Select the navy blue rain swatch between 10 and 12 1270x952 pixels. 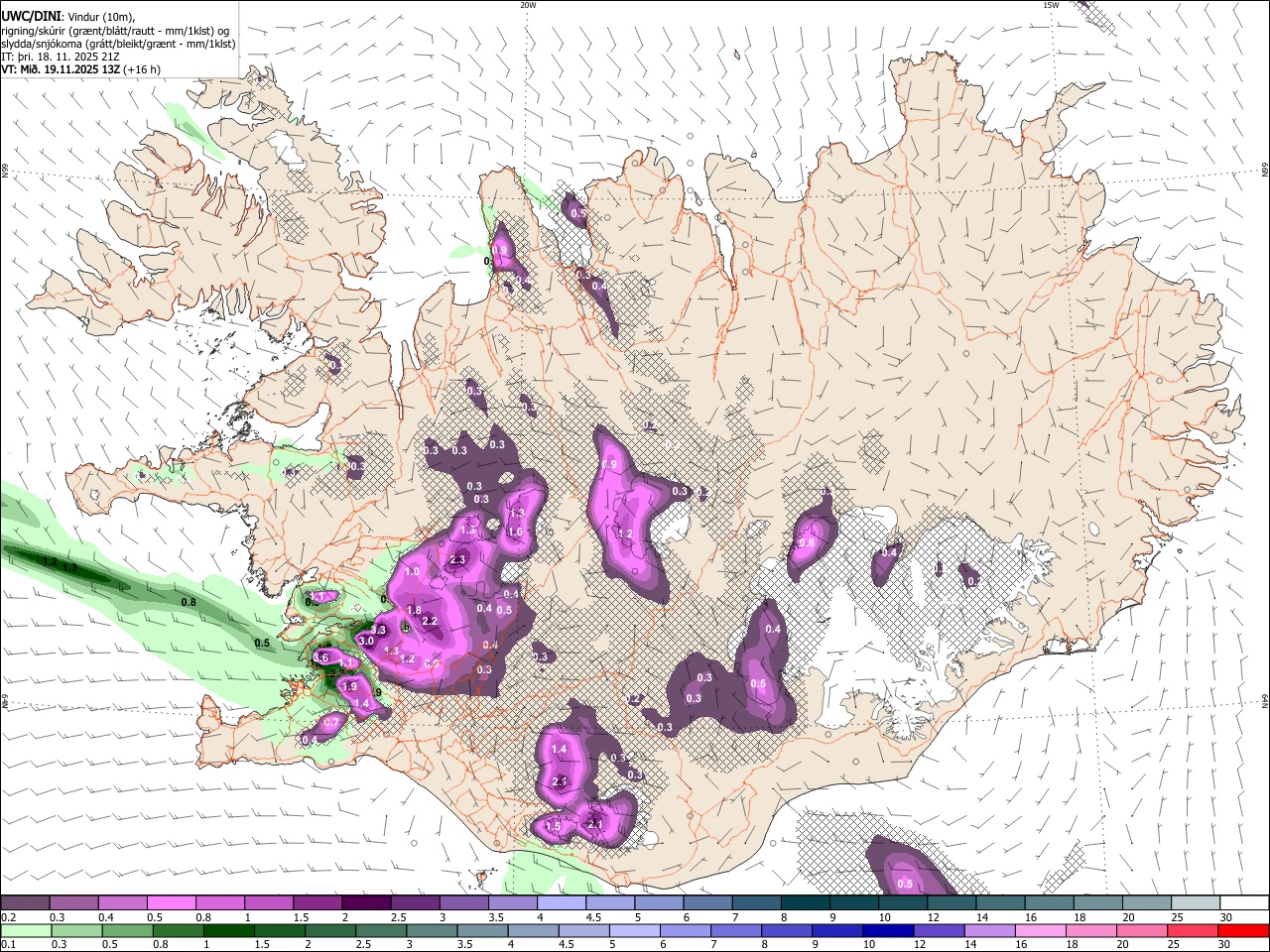[x=887, y=931]
